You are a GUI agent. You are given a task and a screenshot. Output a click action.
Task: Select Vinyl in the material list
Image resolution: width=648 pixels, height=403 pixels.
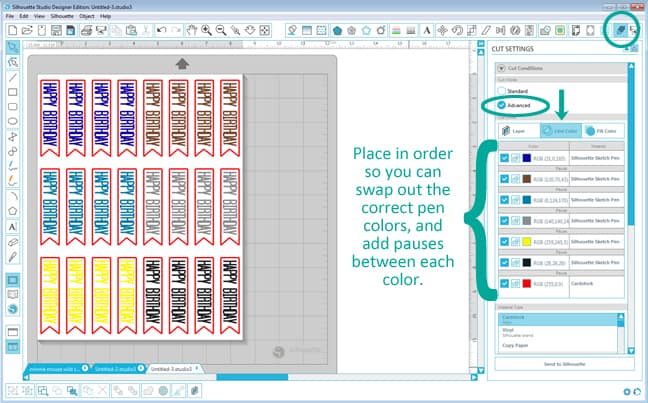(x=558, y=332)
